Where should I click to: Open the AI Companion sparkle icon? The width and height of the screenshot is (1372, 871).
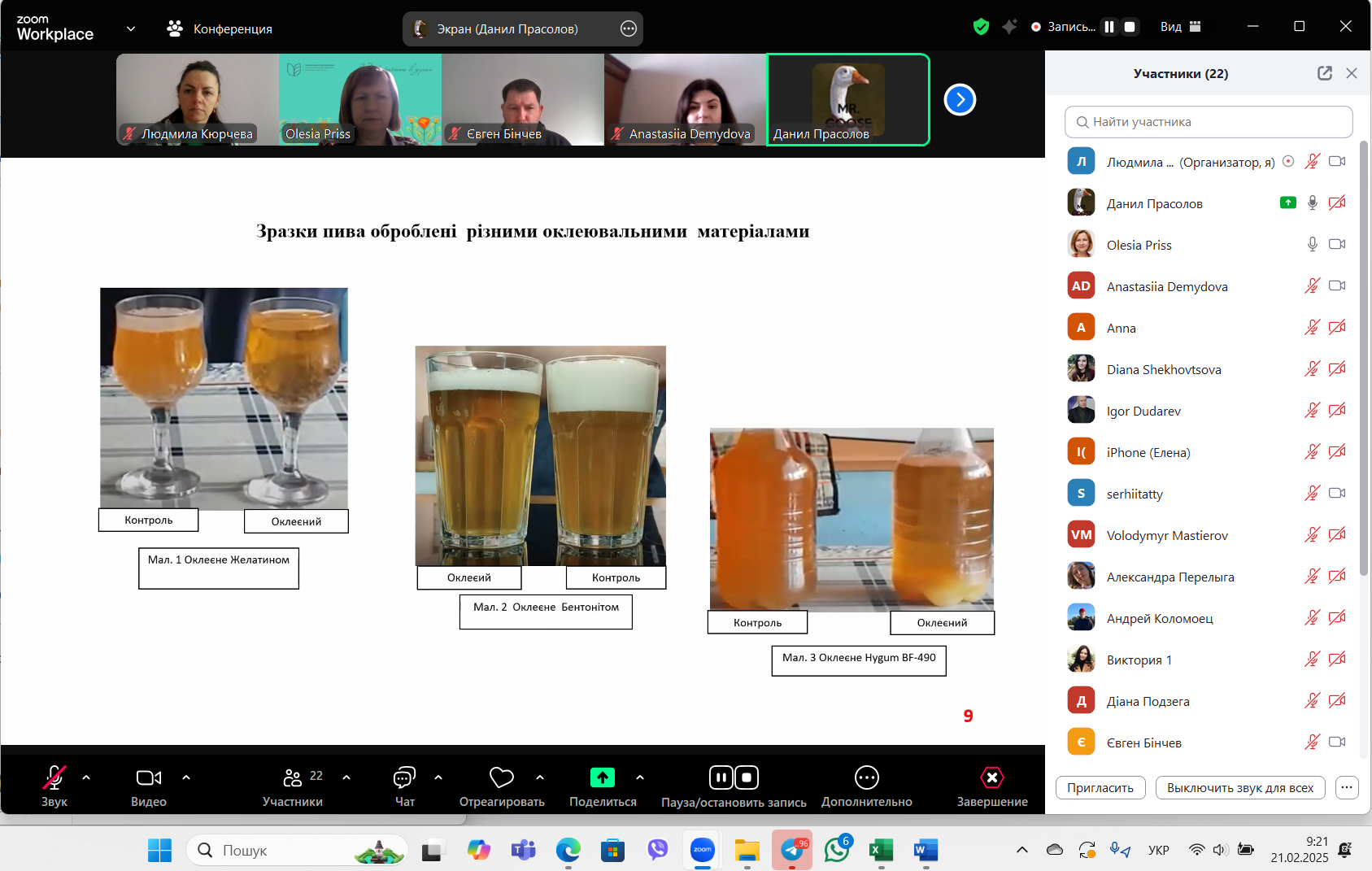[x=1009, y=27]
